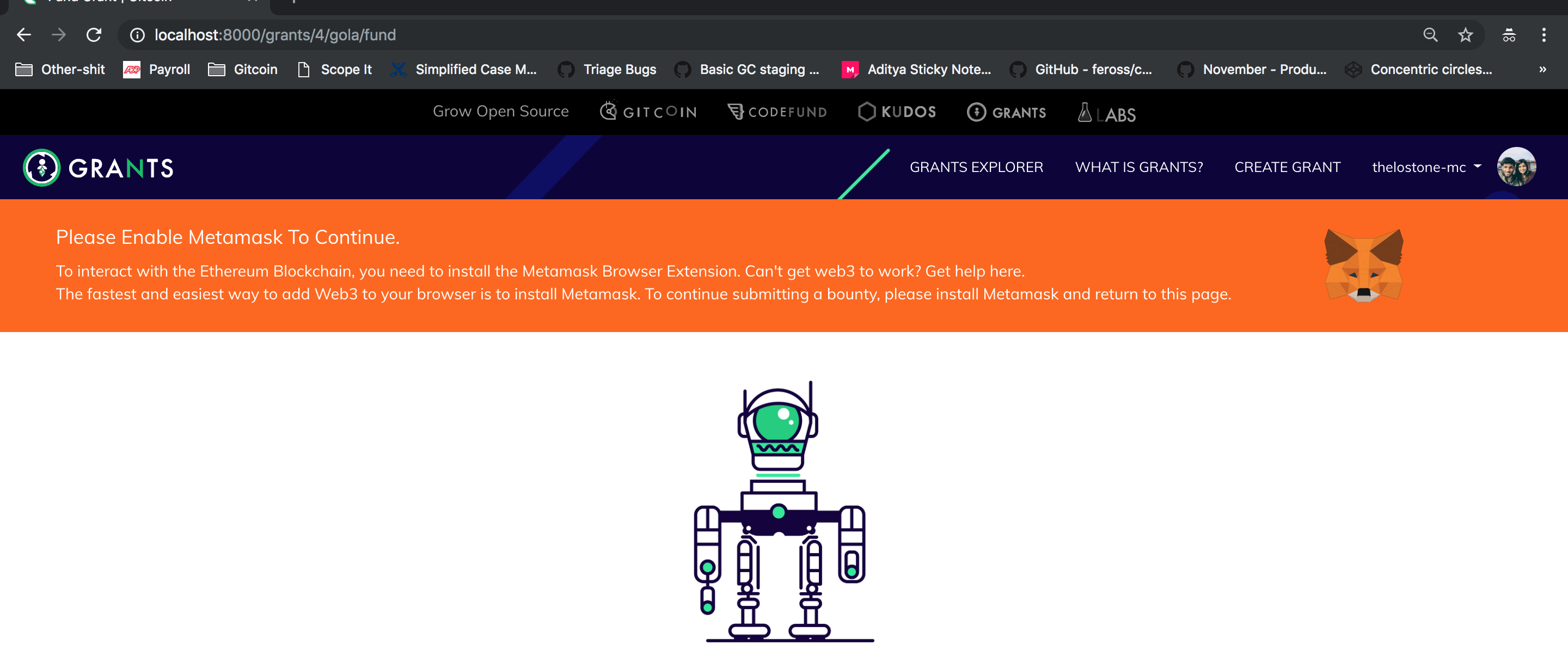This screenshot has width=1568, height=663.
Task: Click the Kudos hexagon icon
Action: (x=867, y=112)
